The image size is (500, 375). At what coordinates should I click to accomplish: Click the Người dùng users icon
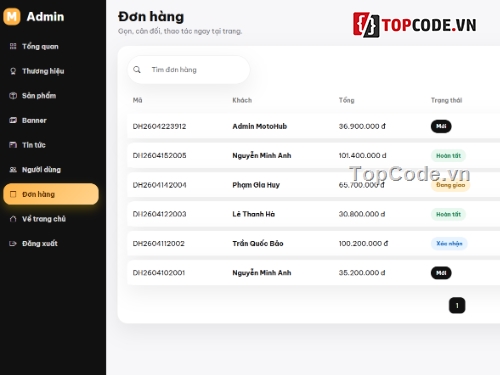[13, 170]
